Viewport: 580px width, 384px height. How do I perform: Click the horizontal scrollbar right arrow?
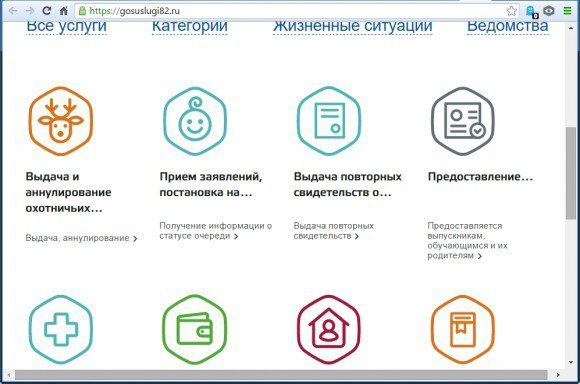coord(558,375)
